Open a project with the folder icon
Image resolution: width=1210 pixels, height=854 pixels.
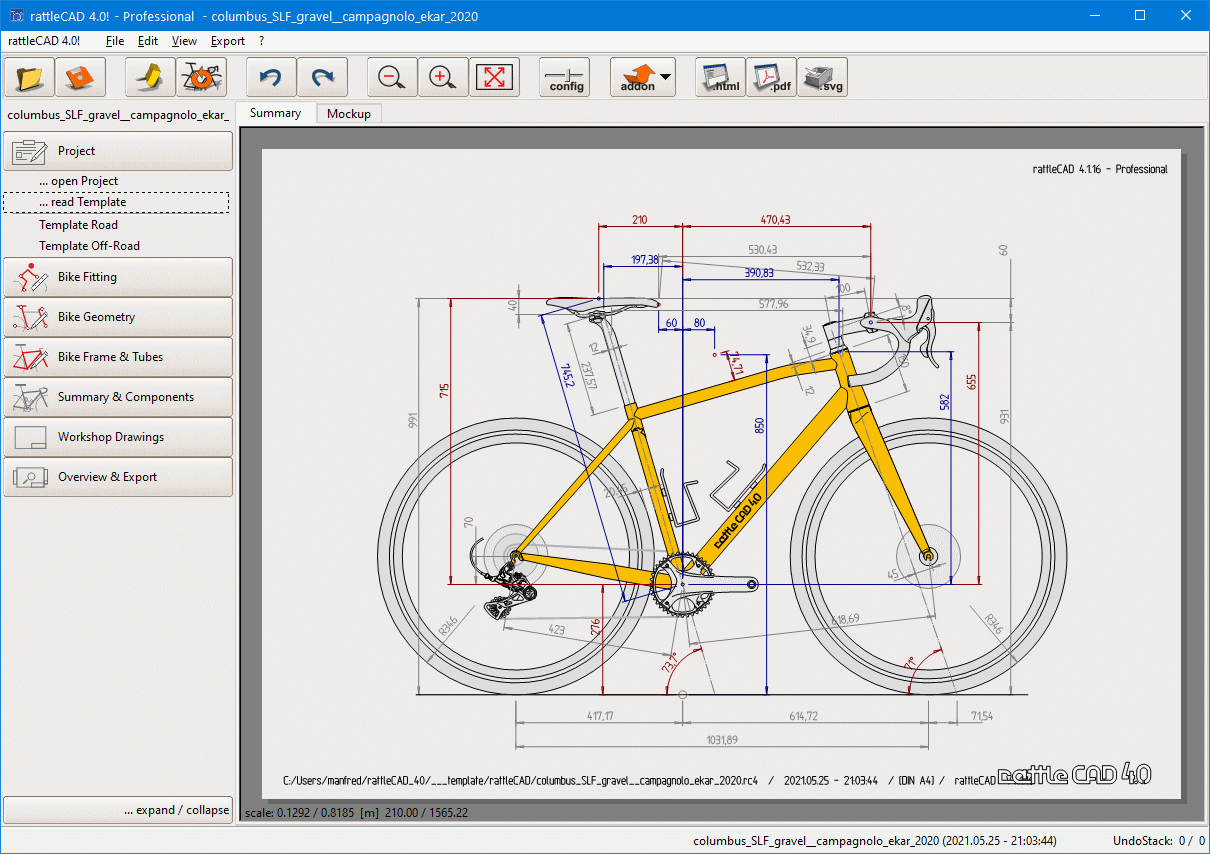tap(30, 77)
